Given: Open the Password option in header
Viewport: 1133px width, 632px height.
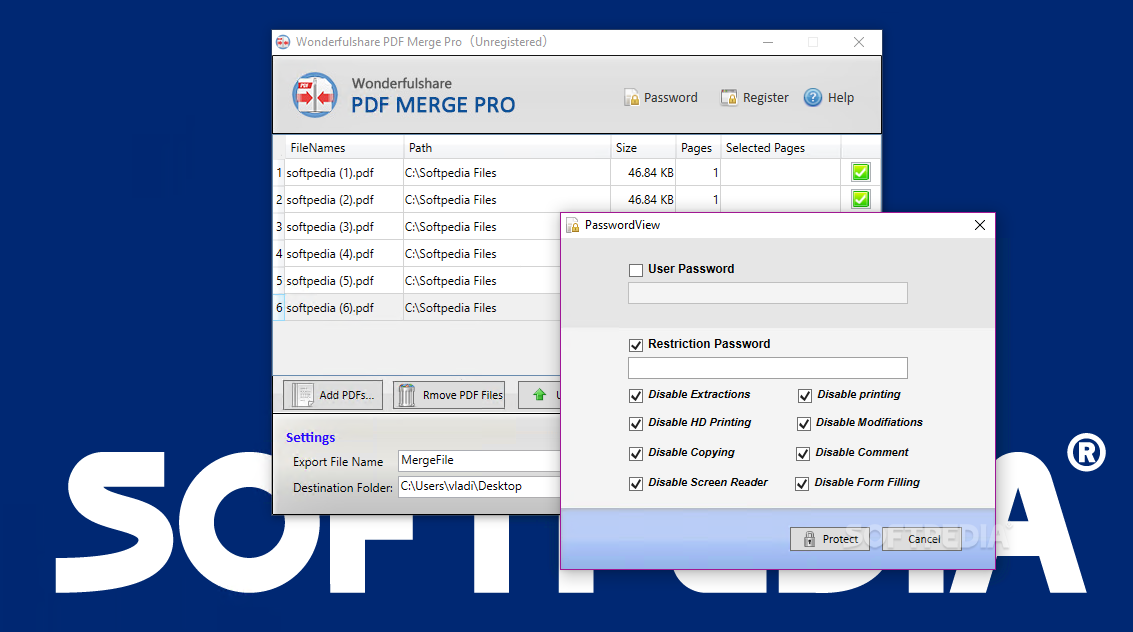Looking at the screenshot, I should click(660, 98).
